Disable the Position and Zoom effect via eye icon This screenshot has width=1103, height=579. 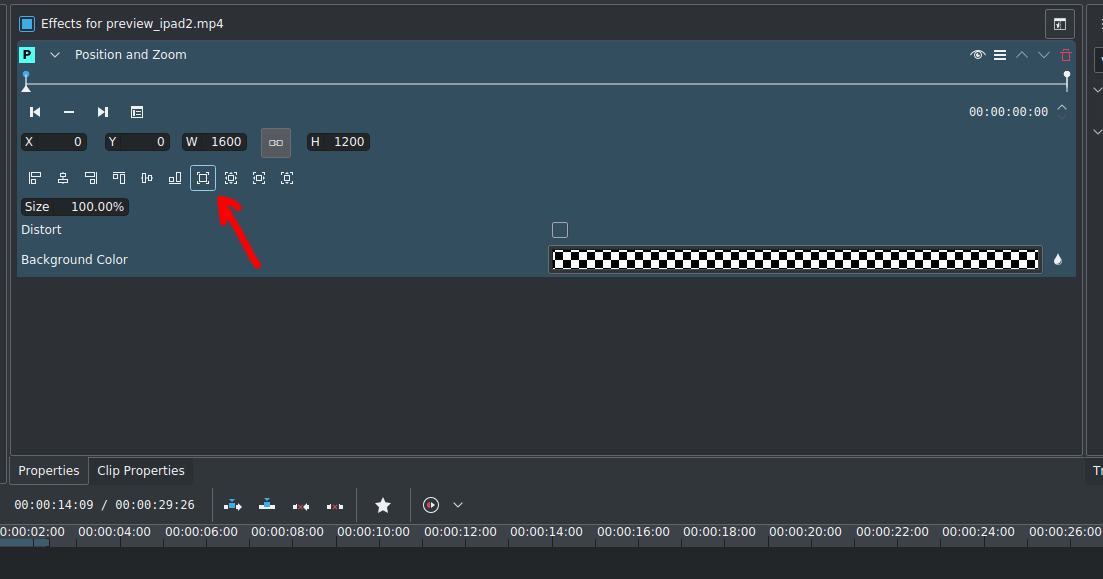(977, 55)
